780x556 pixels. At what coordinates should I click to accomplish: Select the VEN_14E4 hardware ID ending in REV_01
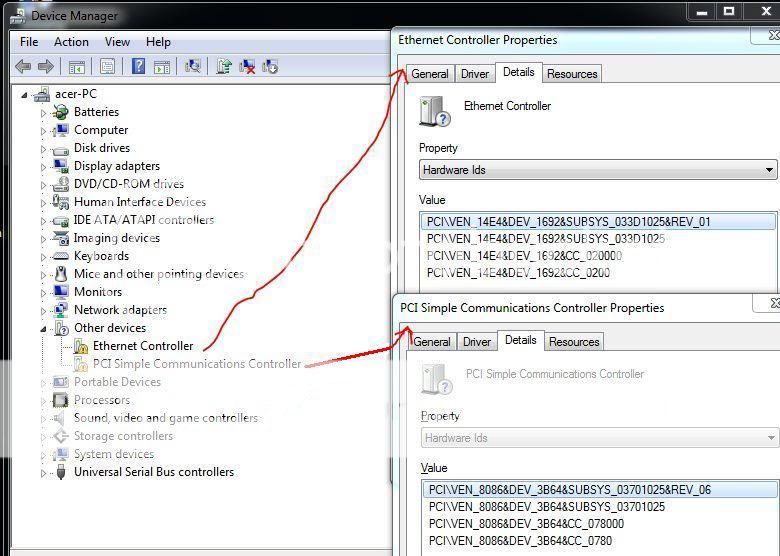(568, 222)
